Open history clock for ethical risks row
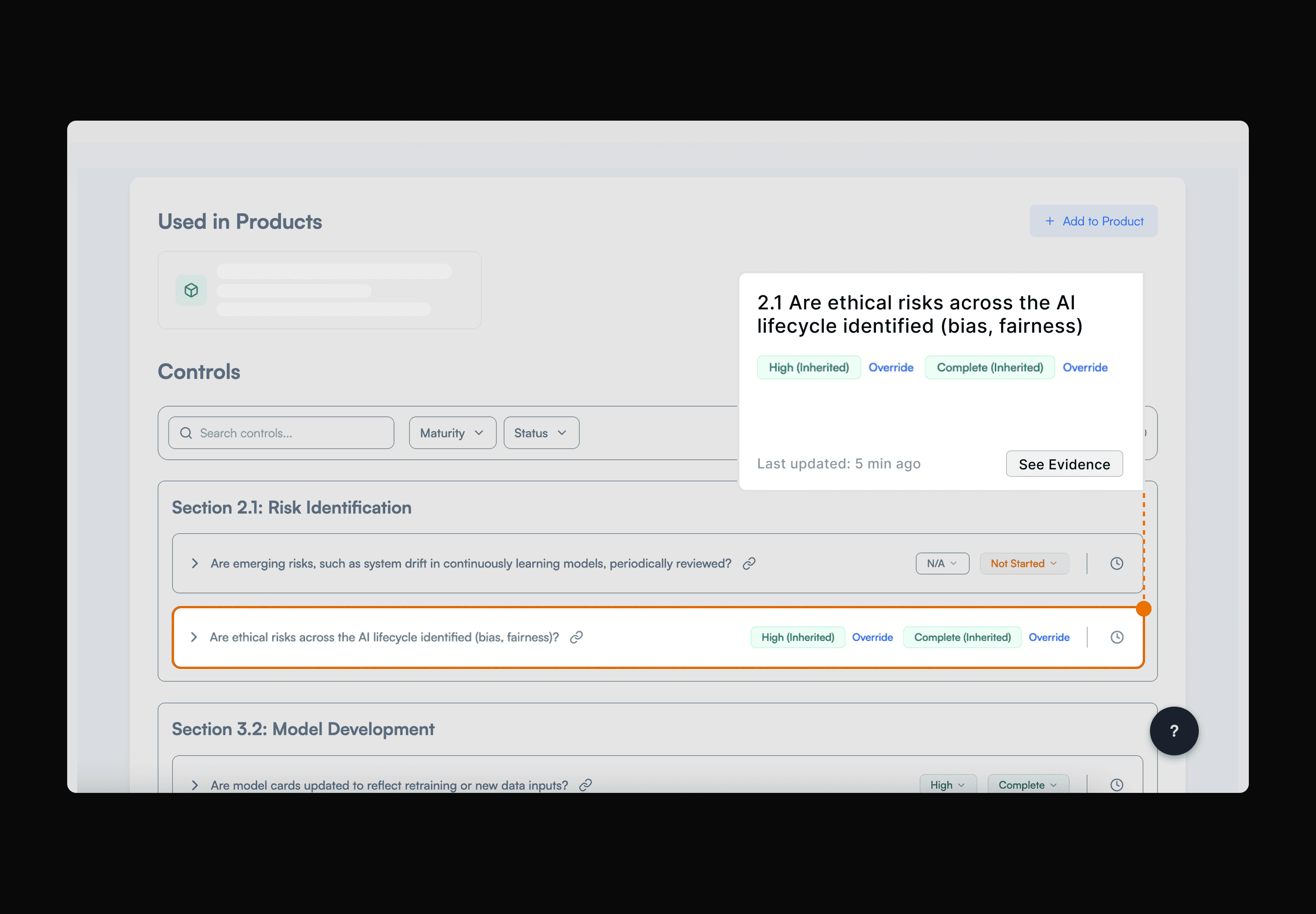Viewport: 1316px width, 914px height. (x=1116, y=638)
